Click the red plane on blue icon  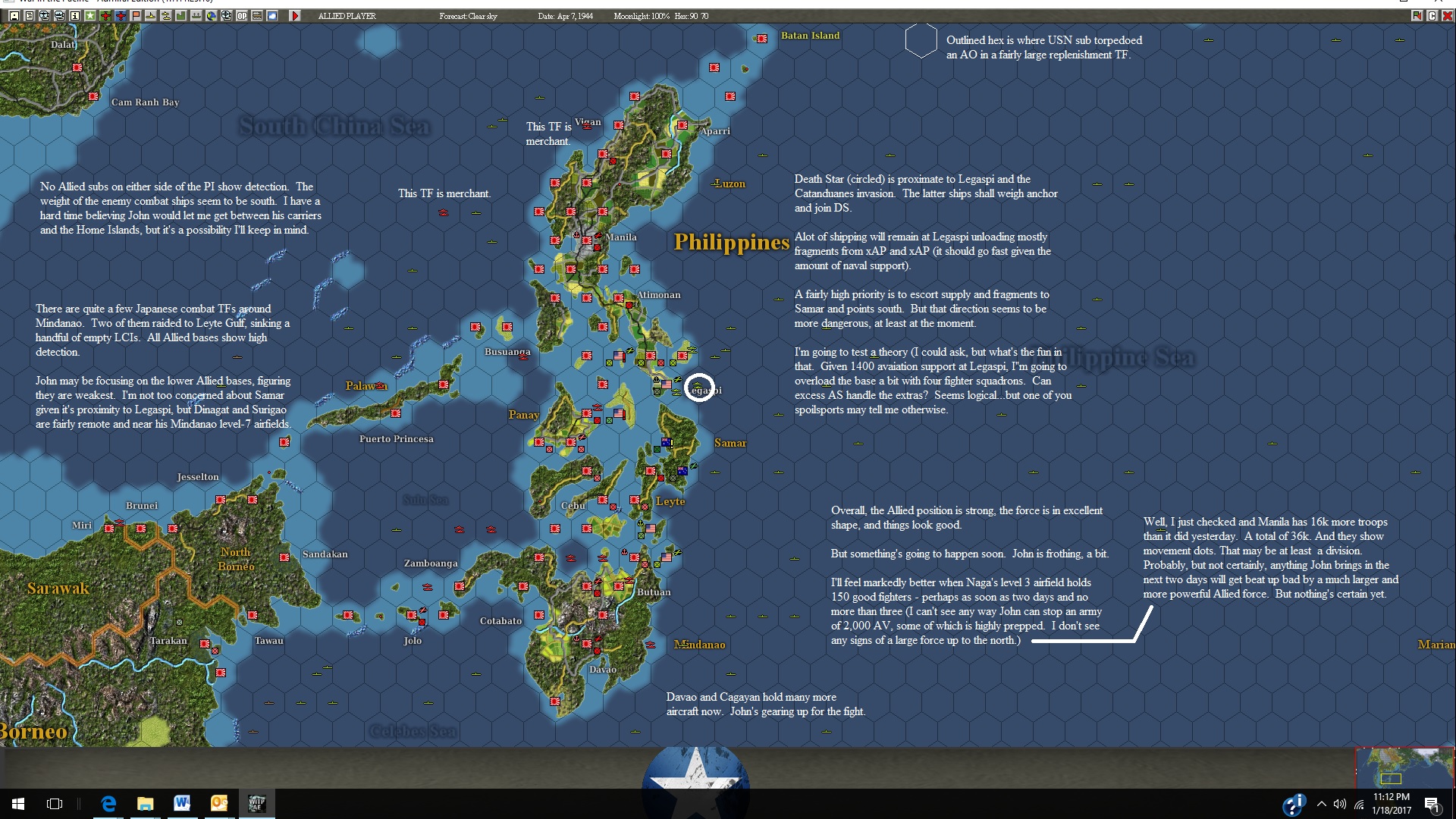point(121,16)
